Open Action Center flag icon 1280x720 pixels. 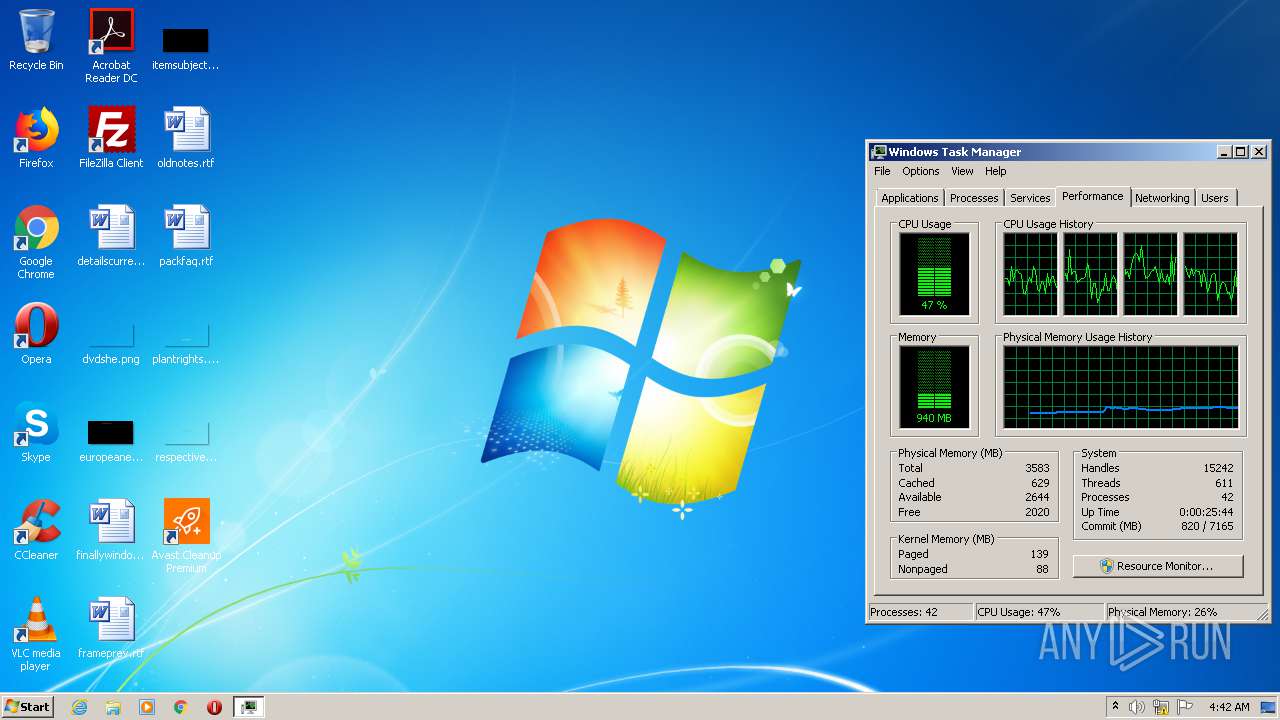tap(1185, 707)
